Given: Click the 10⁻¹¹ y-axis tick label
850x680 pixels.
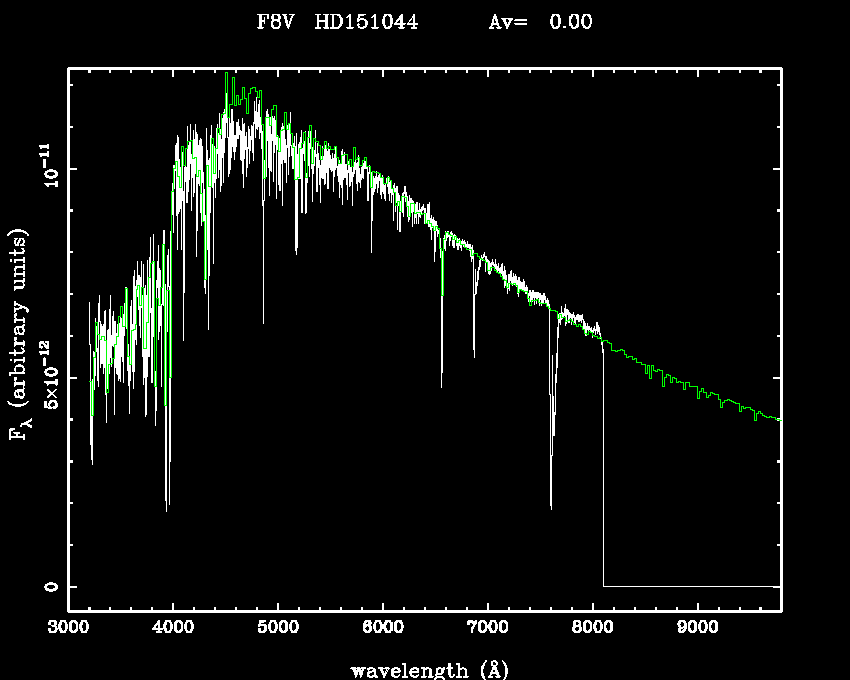Looking at the screenshot, I should tap(50, 170).
